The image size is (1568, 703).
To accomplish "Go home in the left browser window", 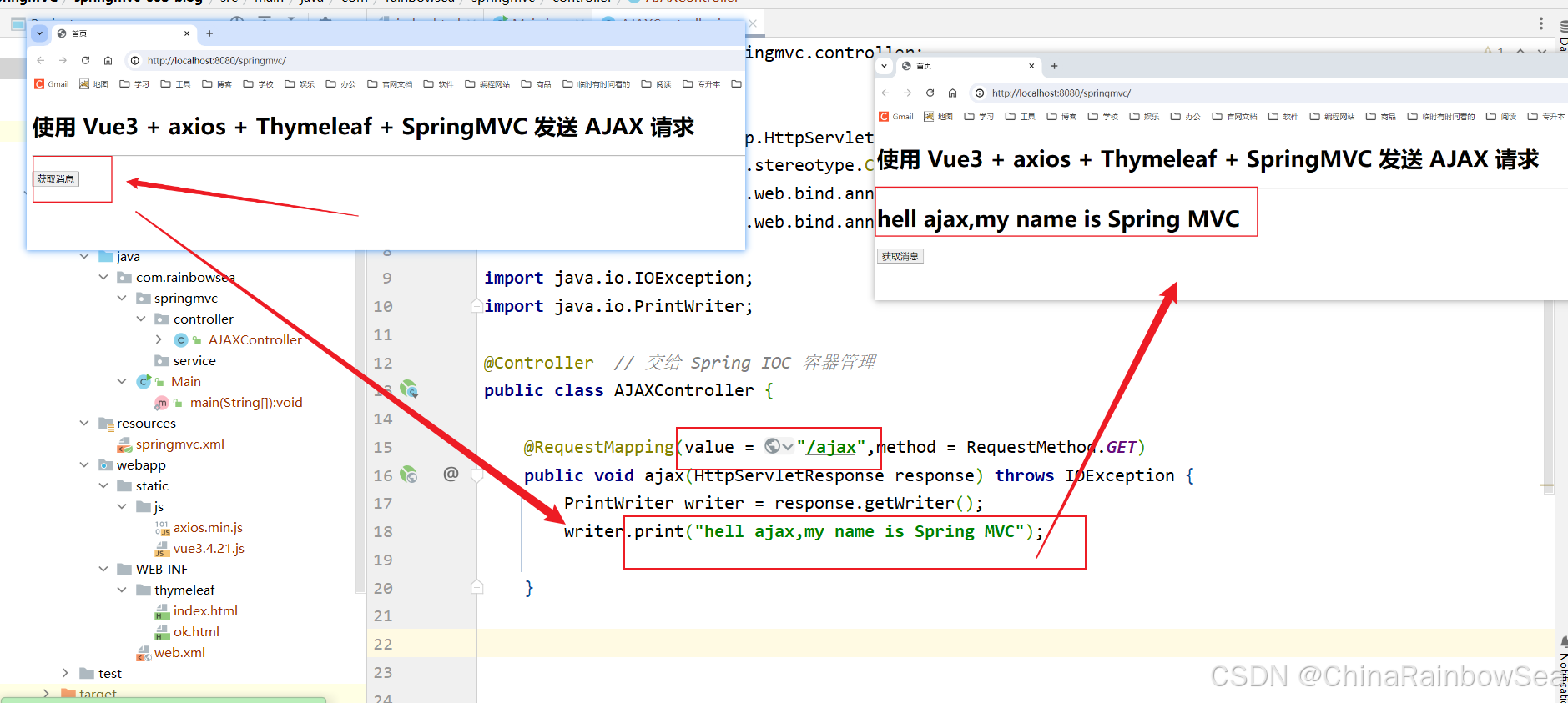I will [108, 60].
